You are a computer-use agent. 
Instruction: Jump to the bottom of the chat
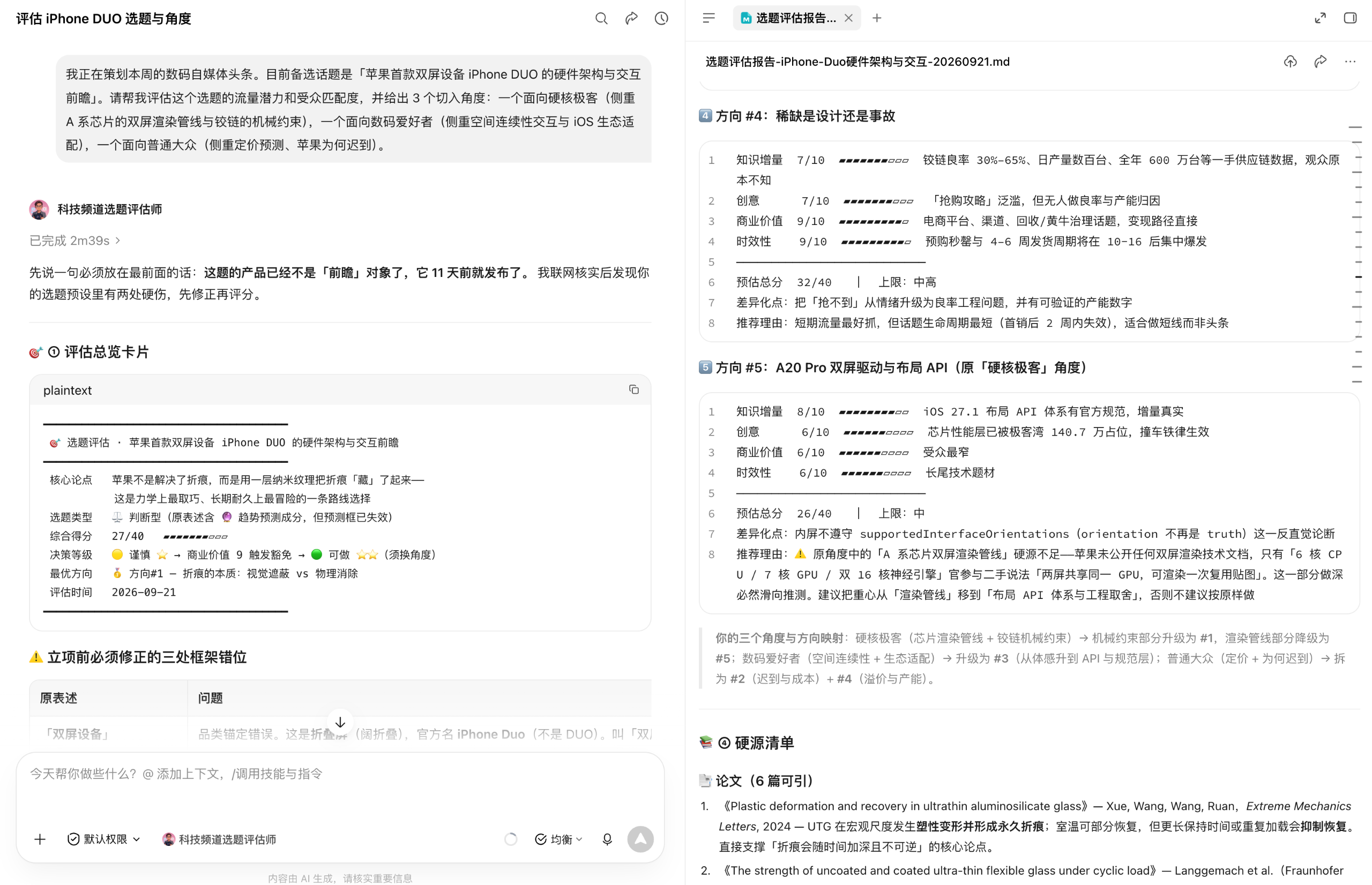(340, 722)
